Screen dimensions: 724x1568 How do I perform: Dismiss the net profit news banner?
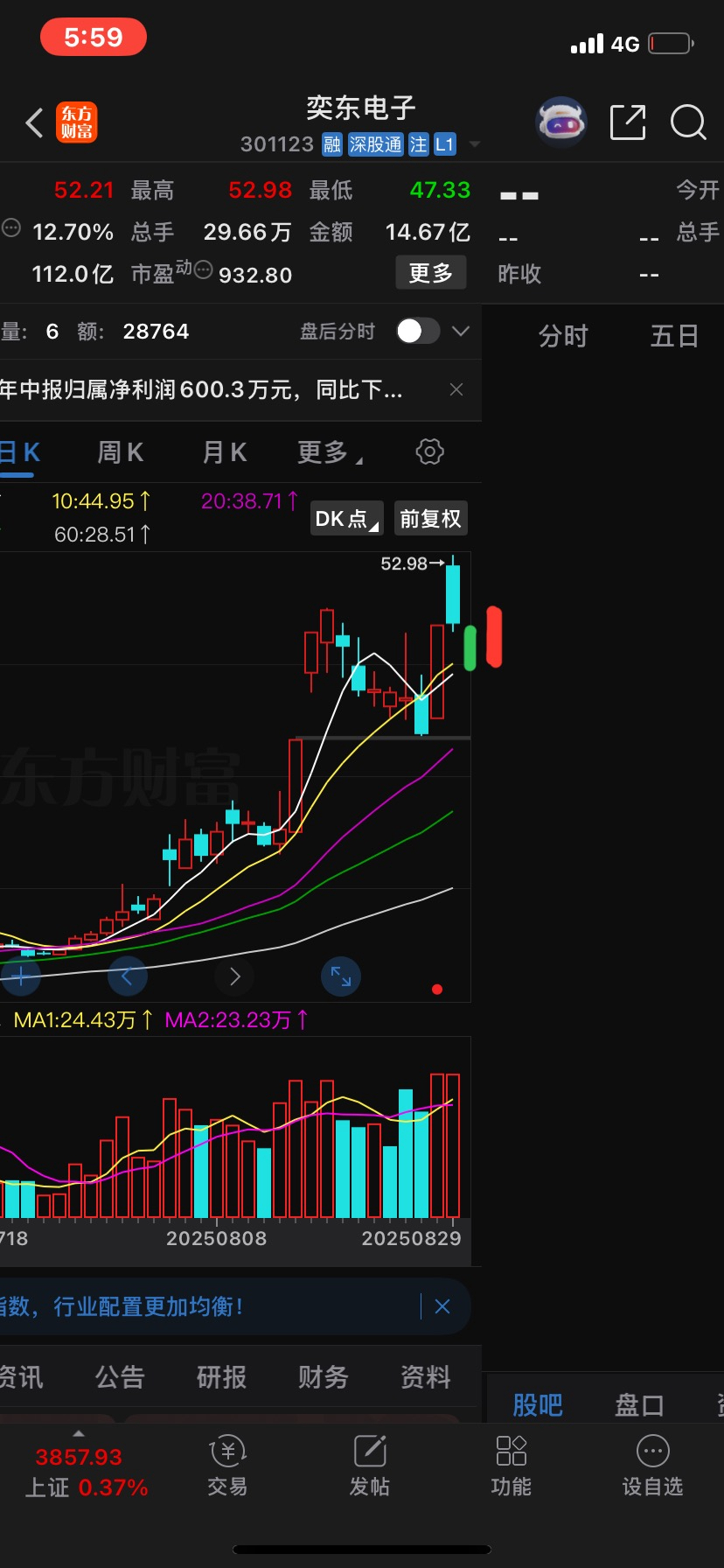coord(456,389)
